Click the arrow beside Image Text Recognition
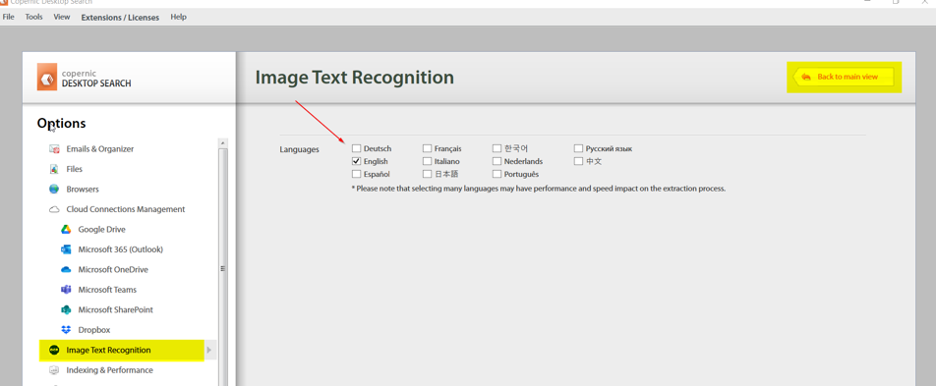The image size is (936, 386). click(209, 350)
